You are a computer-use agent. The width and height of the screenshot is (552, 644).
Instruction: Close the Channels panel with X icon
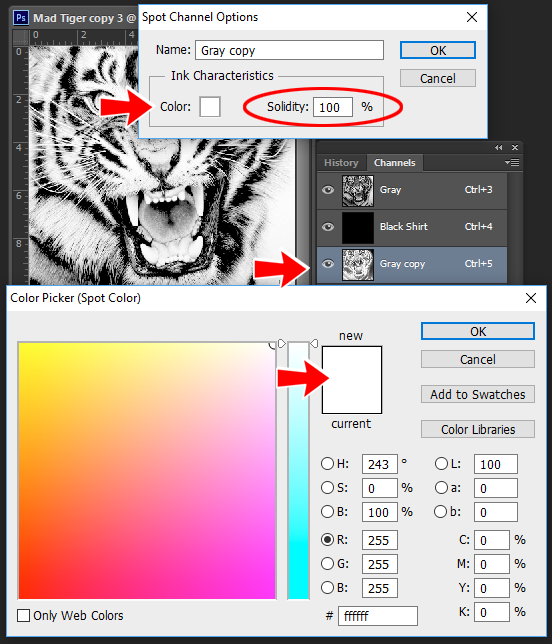click(515, 147)
